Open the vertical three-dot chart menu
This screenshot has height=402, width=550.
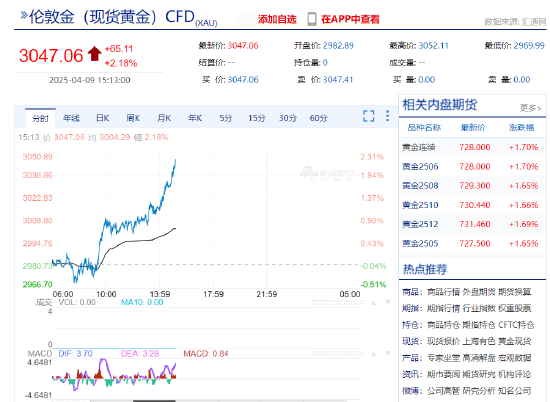tap(387, 116)
